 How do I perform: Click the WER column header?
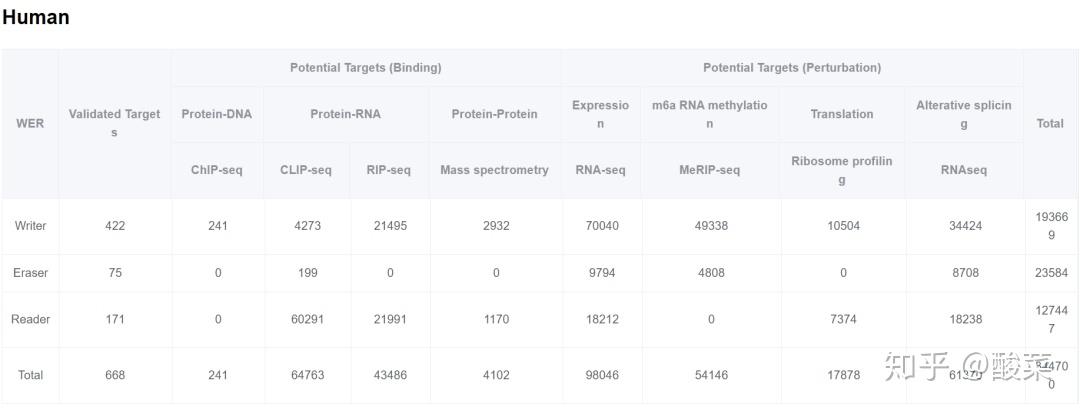(30, 124)
